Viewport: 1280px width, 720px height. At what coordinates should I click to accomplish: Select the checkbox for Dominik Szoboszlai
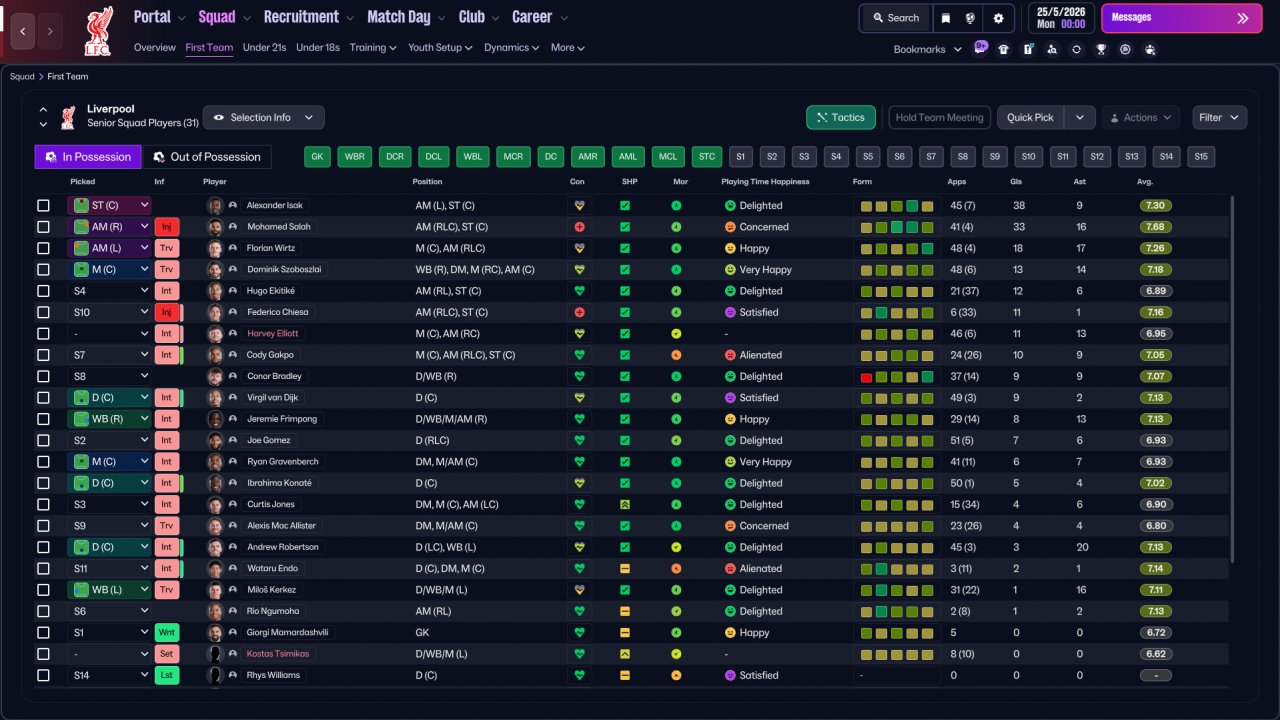coord(43,270)
